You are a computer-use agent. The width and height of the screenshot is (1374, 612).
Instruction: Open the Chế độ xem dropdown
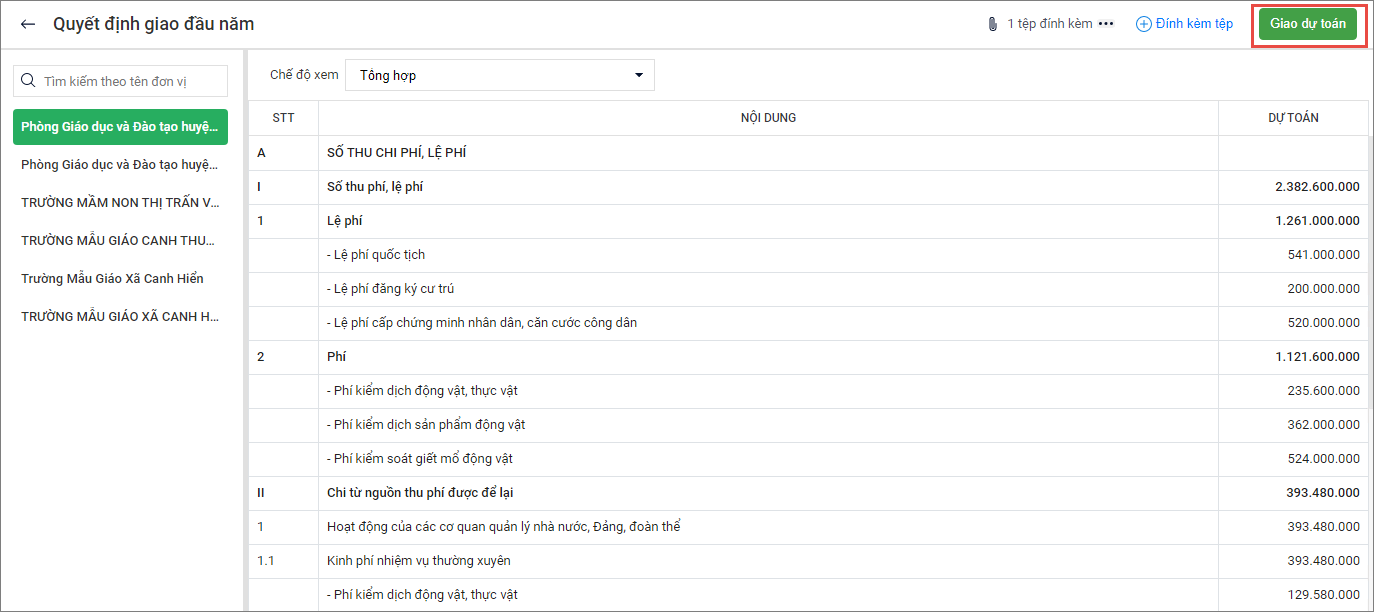click(499, 75)
